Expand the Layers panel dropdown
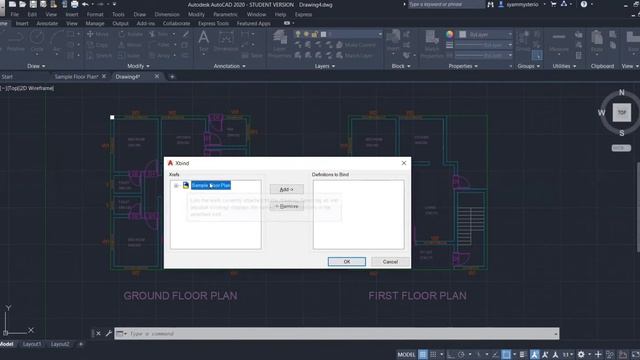 point(325,66)
